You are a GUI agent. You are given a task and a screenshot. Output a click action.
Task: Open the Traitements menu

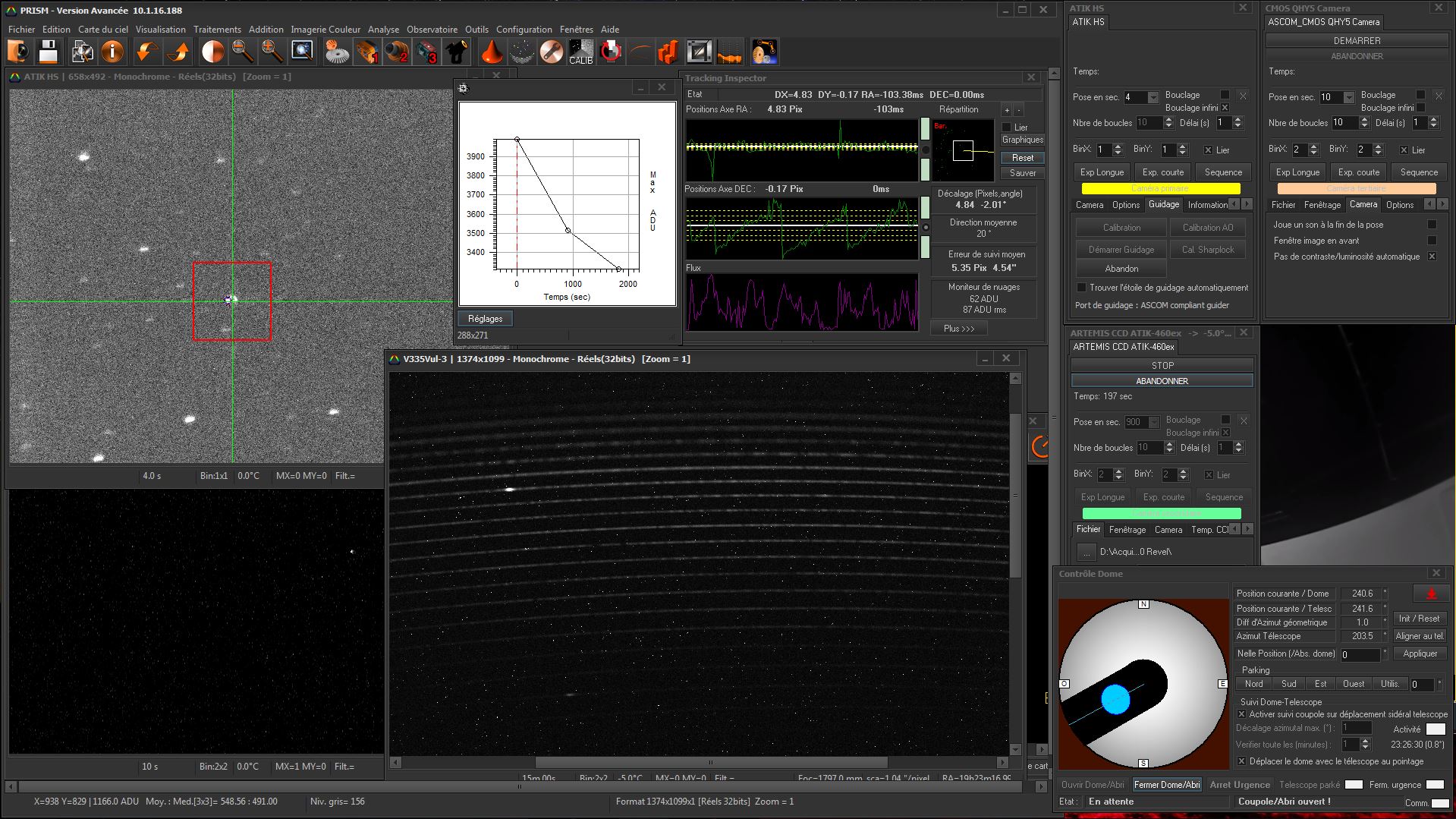pyautogui.click(x=217, y=30)
